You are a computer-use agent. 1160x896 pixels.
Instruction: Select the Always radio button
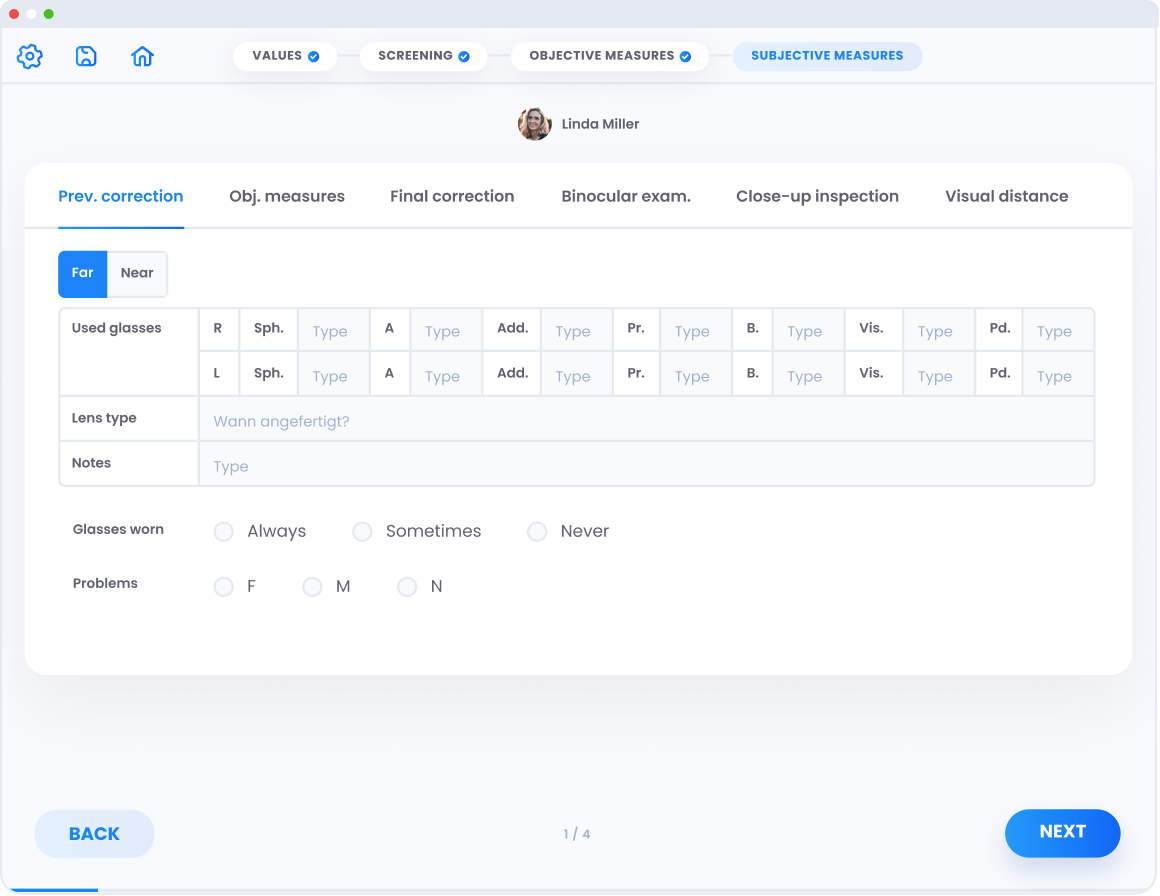pos(224,532)
